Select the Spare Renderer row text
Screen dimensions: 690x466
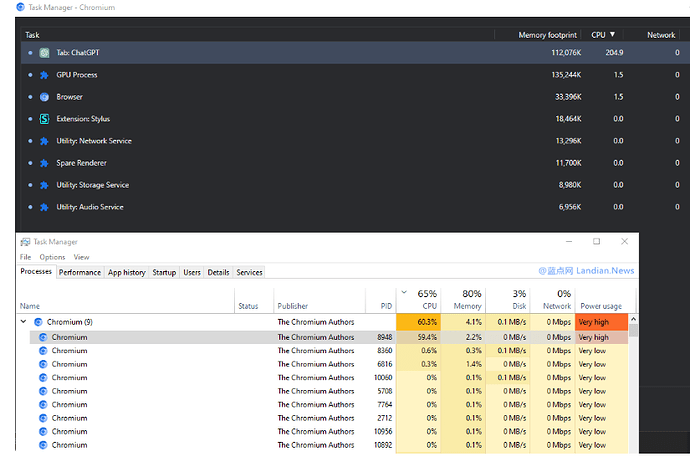pos(81,163)
